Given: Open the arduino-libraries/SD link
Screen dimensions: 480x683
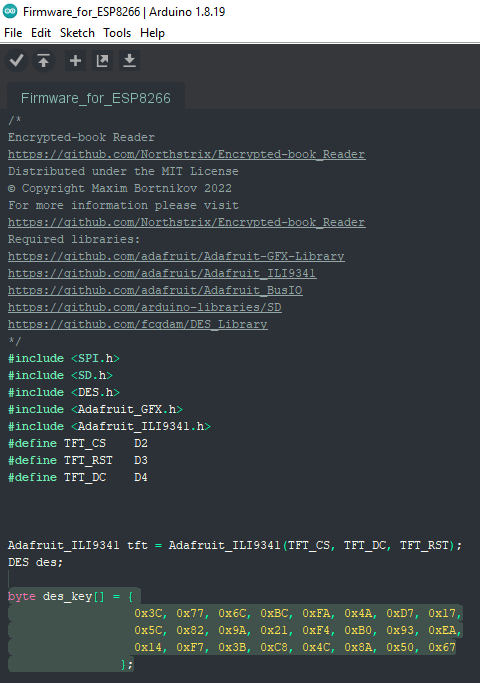Looking at the screenshot, I should pyautogui.click(x=145, y=307).
